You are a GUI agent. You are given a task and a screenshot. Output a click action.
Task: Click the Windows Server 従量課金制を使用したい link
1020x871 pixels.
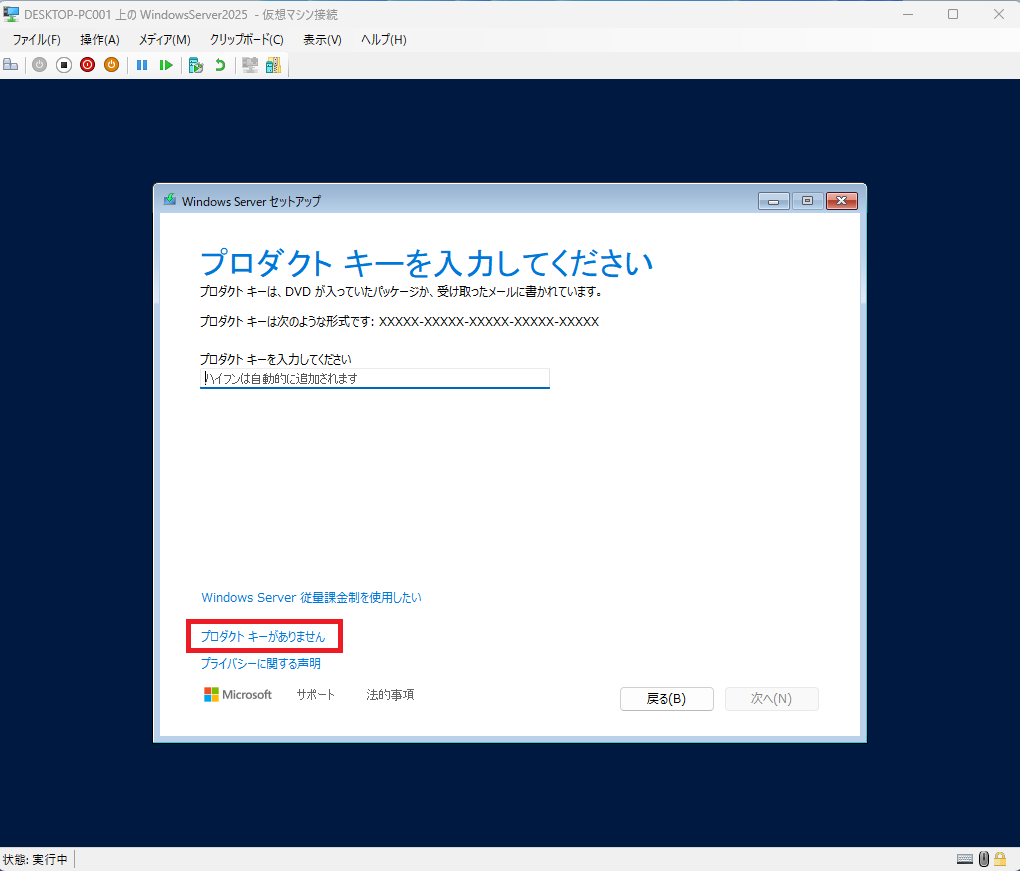[x=311, y=597]
